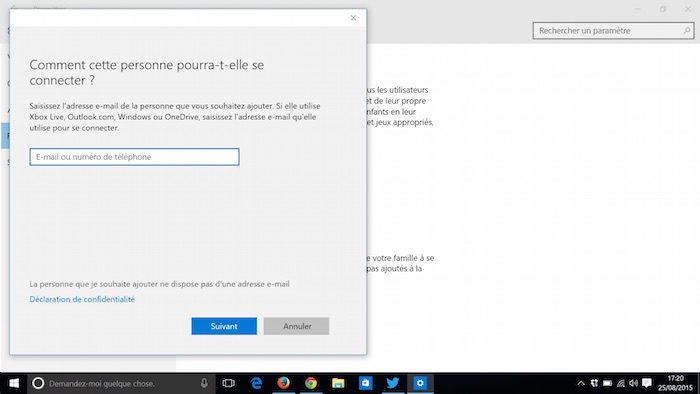Click the Dropbox tray icon
The image size is (700, 394).
[594, 383]
